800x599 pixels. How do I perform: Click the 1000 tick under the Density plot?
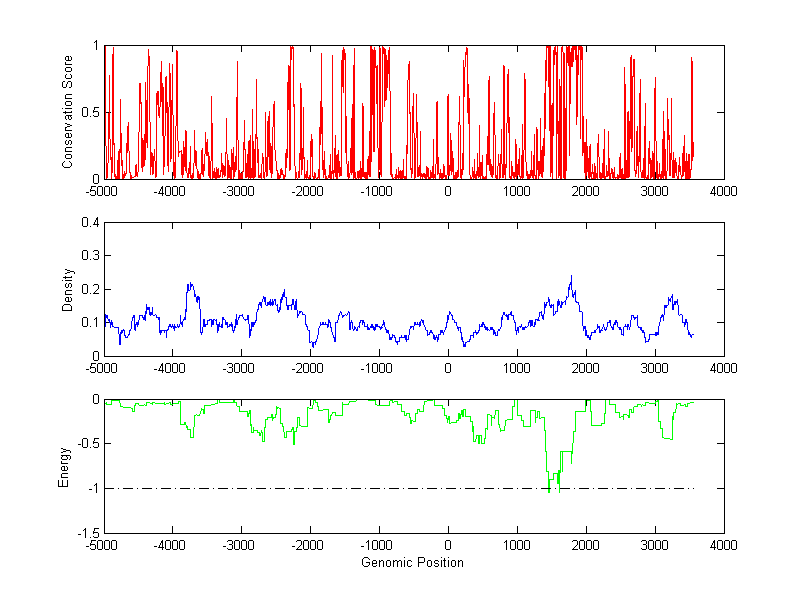(516, 368)
